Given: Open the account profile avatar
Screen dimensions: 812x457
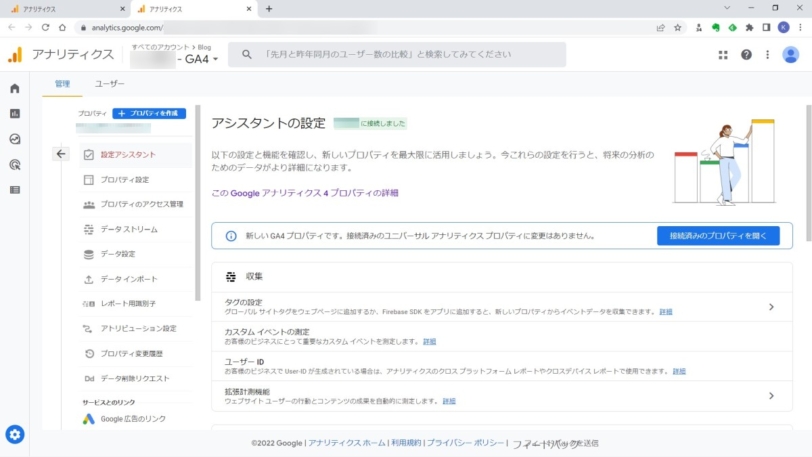Looking at the screenshot, I should click(x=790, y=54).
